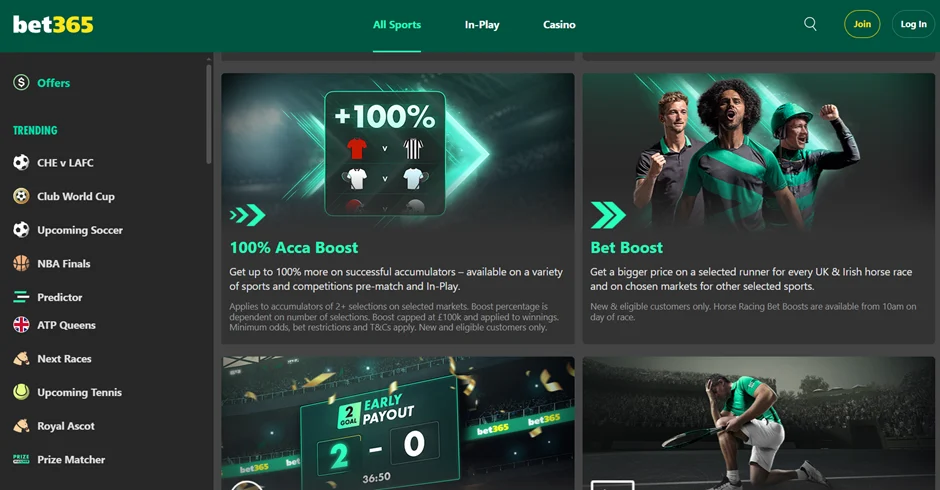Open the Next Races horse icon
This screenshot has height=490, width=940.
tap(21, 359)
